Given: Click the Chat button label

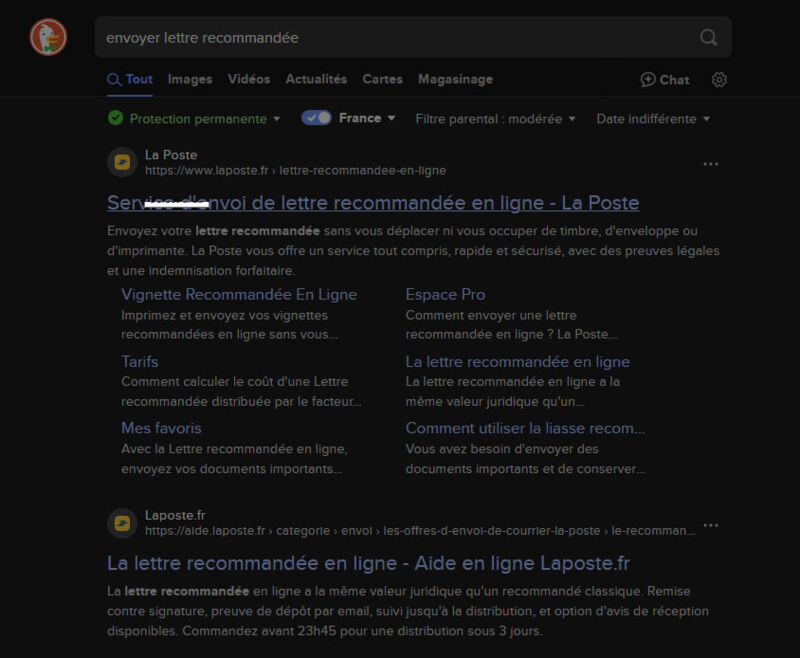Looking at the screenshot, I should (674, 80).
